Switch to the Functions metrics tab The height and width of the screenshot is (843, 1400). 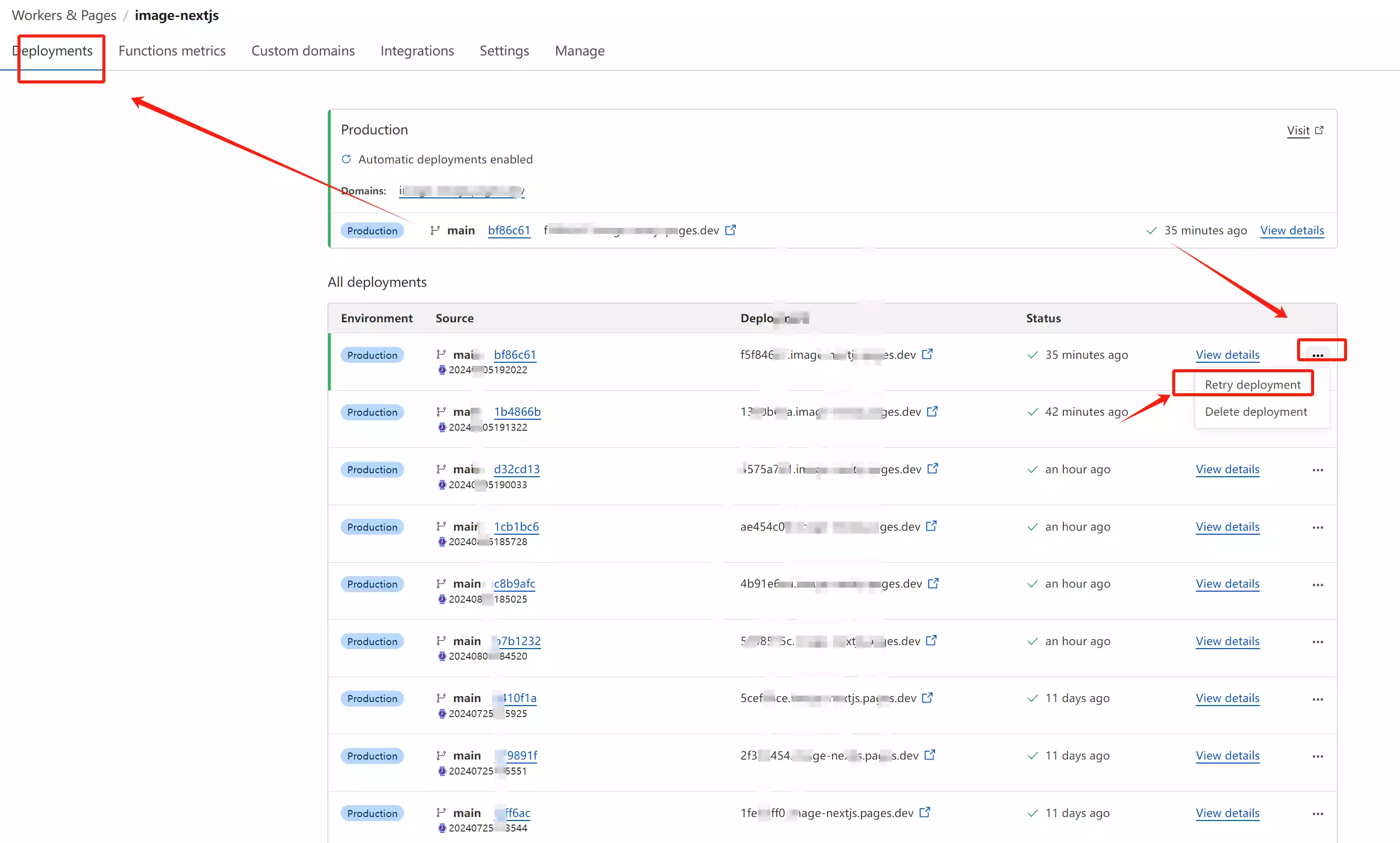coord(171,50)
